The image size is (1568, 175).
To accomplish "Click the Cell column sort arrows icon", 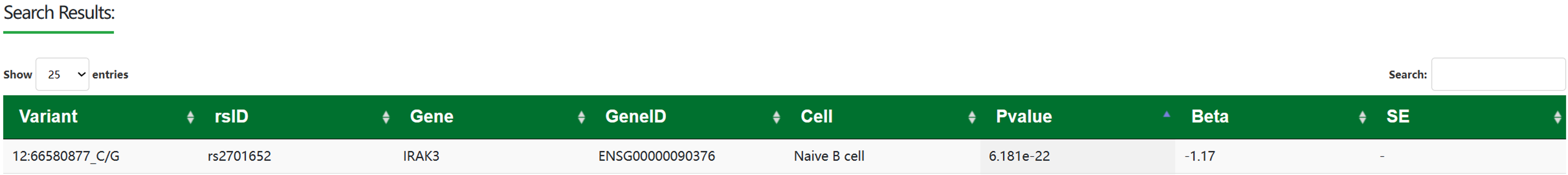I will tap(971, 117).
